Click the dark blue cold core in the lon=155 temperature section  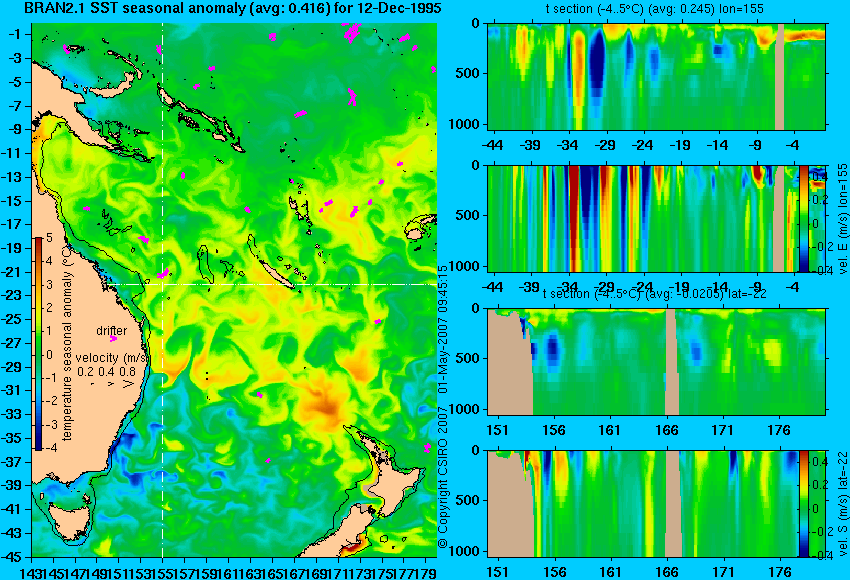597,61
